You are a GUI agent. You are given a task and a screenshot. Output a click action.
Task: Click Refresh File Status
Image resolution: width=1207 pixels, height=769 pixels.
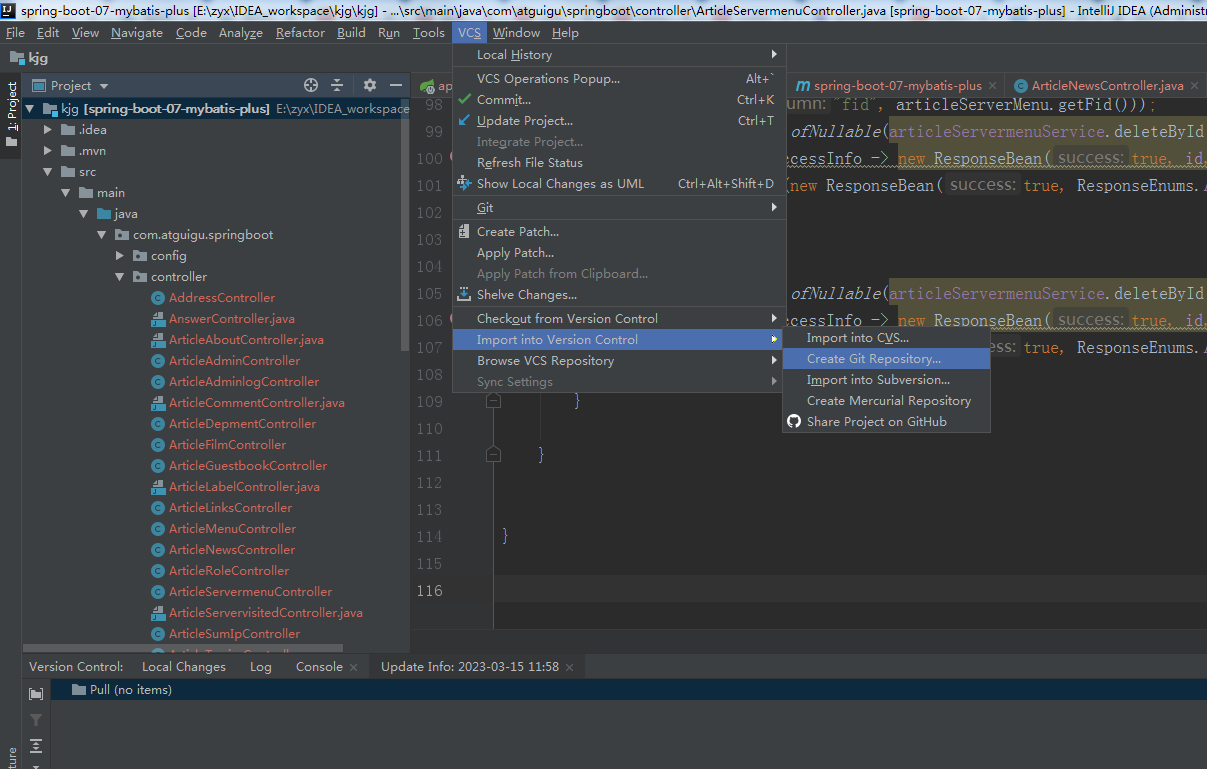tap(619, 163)
